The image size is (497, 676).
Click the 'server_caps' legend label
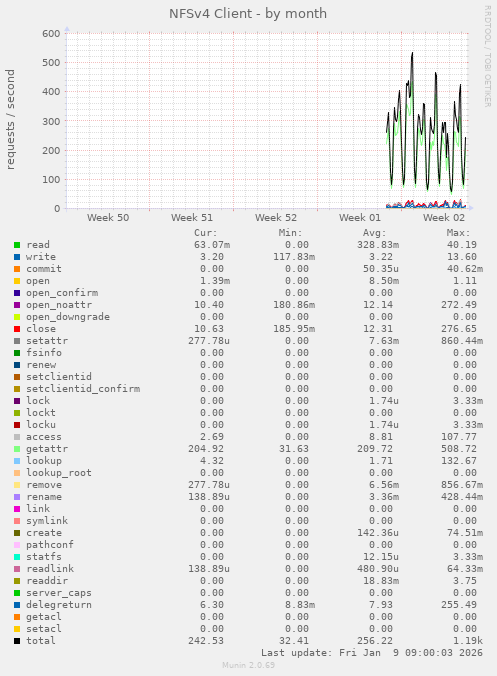(59, 593)
